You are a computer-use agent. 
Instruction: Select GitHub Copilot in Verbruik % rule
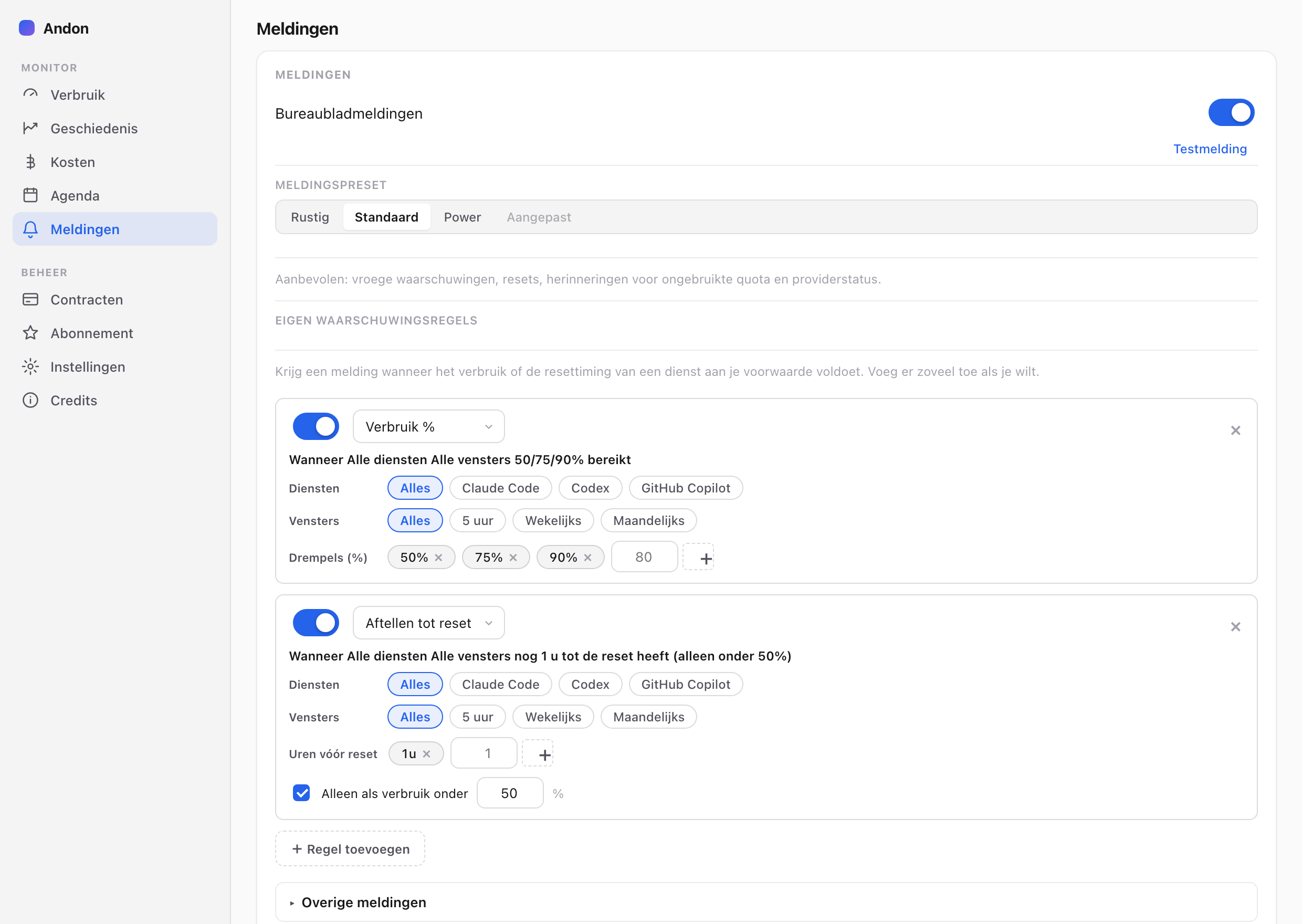coord(686,488)
